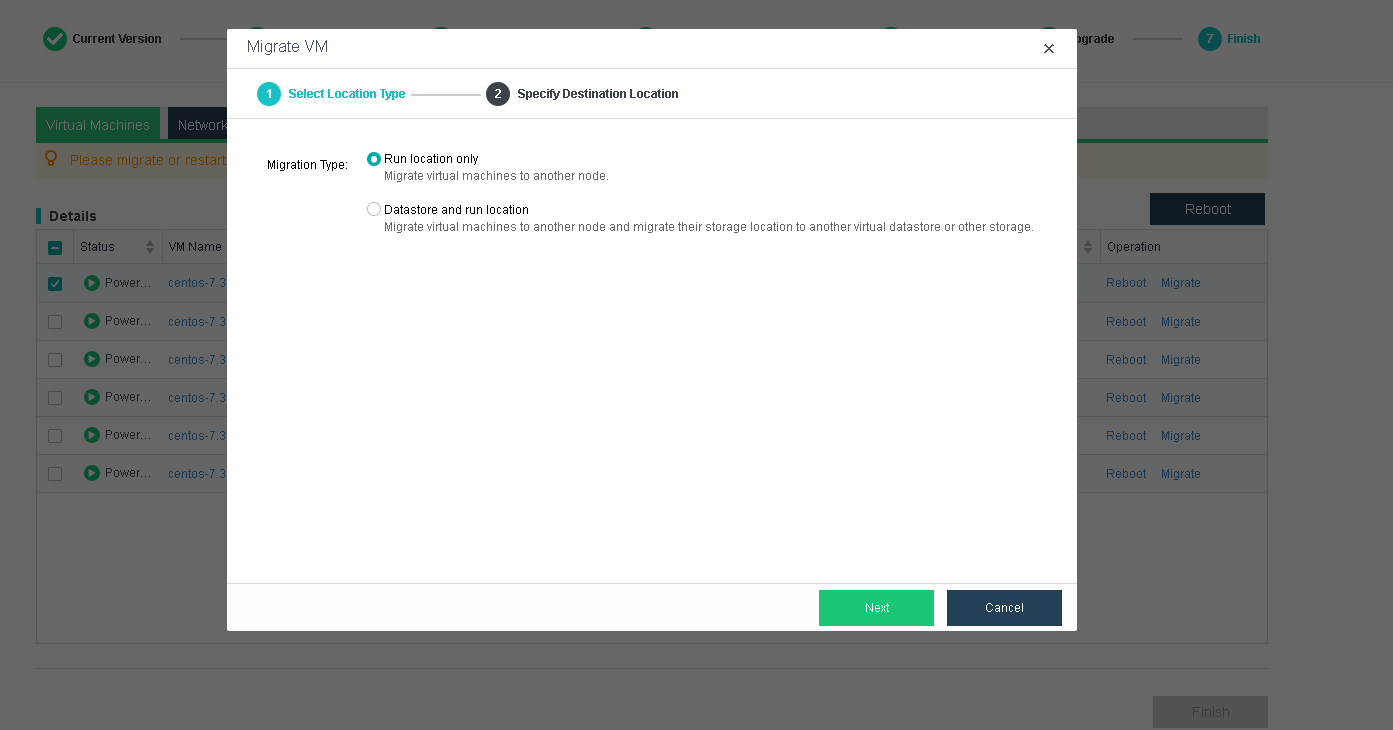Screen dimensions: 1393x730
Task: Click the VM Name column header
Action: tap(195, 247)
